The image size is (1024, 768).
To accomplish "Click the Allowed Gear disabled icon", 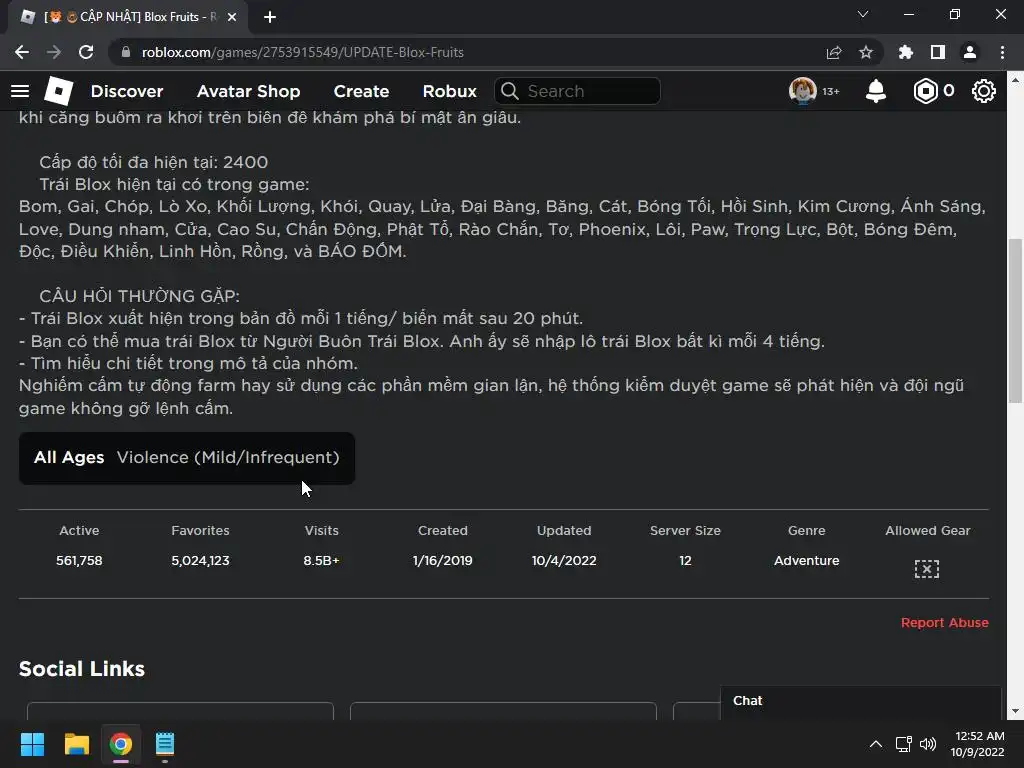I will 927,569.
